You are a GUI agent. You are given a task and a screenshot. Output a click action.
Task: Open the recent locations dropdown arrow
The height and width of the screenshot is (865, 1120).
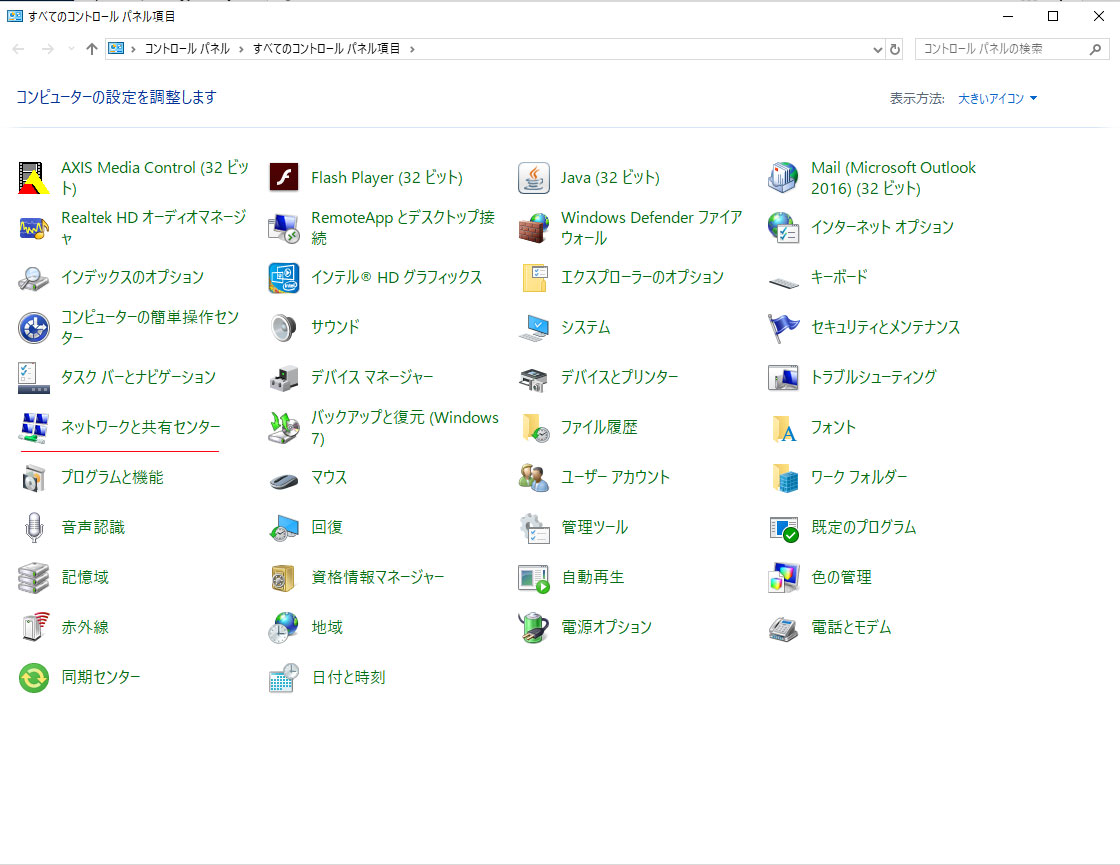tap(71, 49)
